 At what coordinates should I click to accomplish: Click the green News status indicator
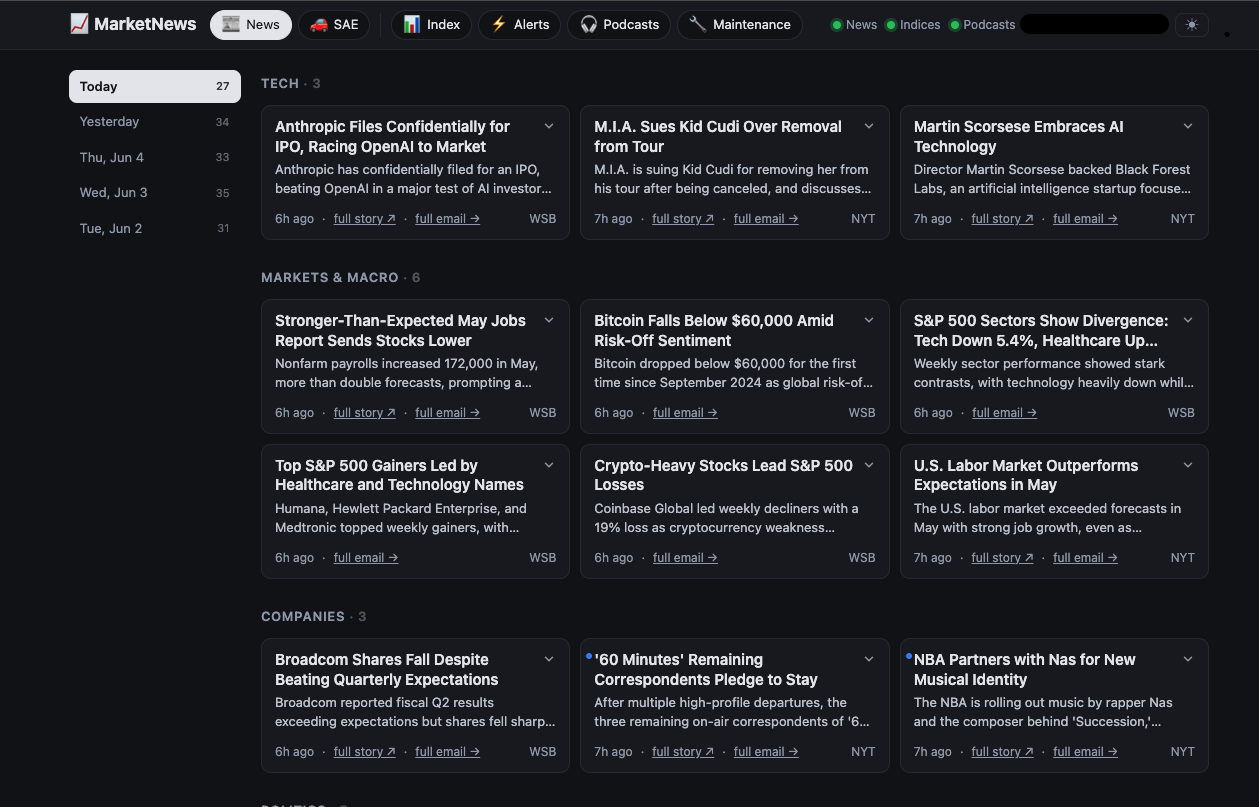click(x=837, y=25)
